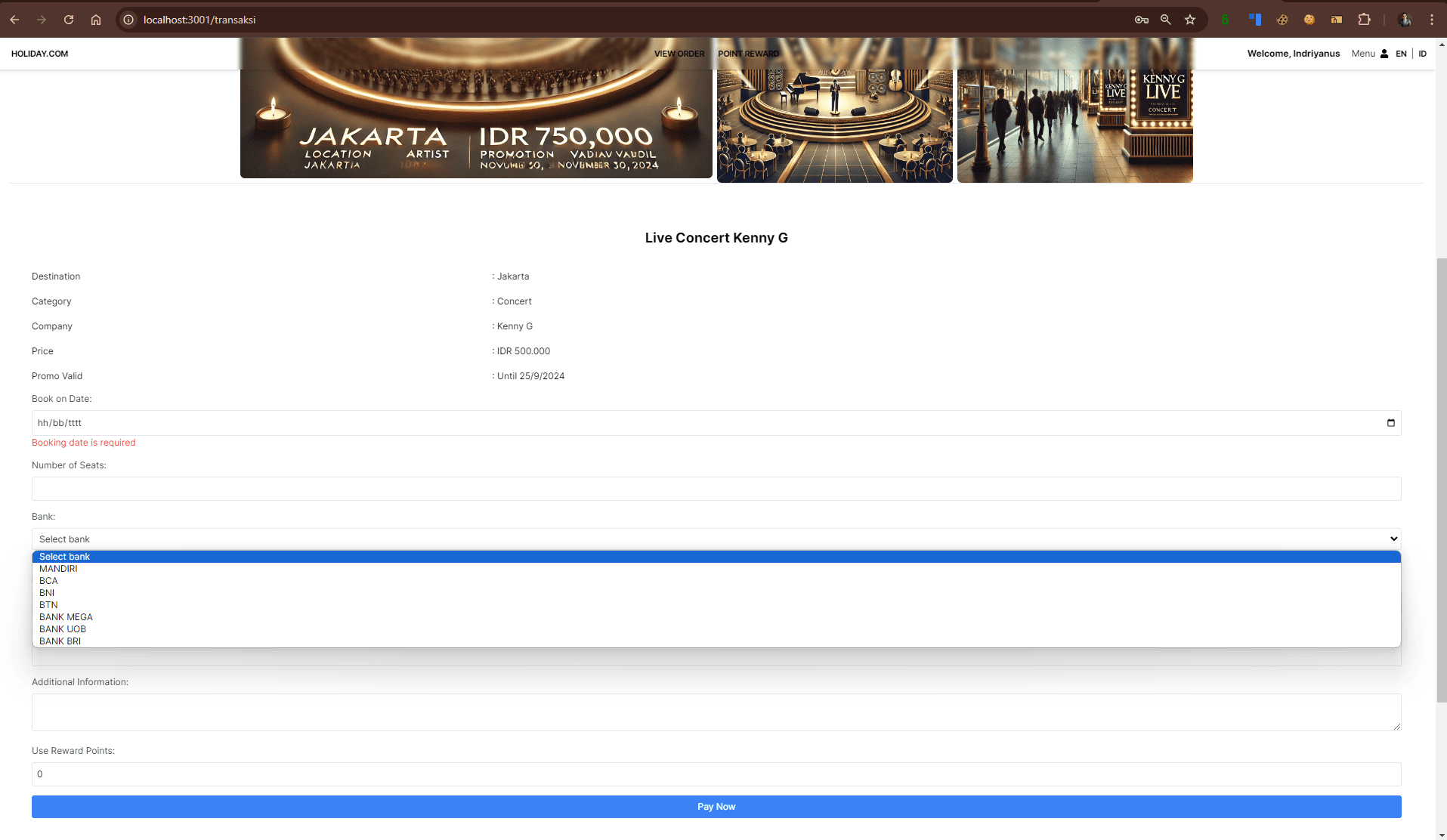Select MANDIRI from the bank list
Image resolution: width=1447 pixels, height=840 pixels.
(58, 569)
